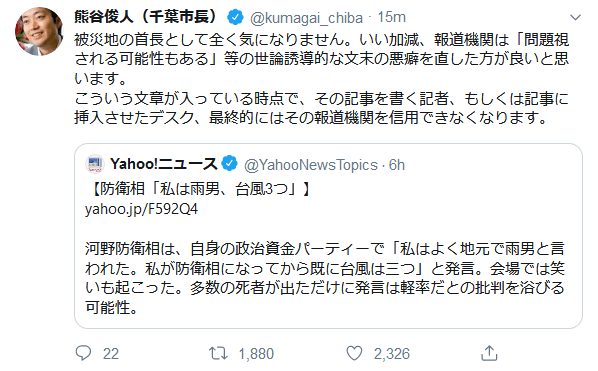Click the reply speech bubble icon
Image resolution: width=598 pixels, height=371 pixels.
coord(83,353)
